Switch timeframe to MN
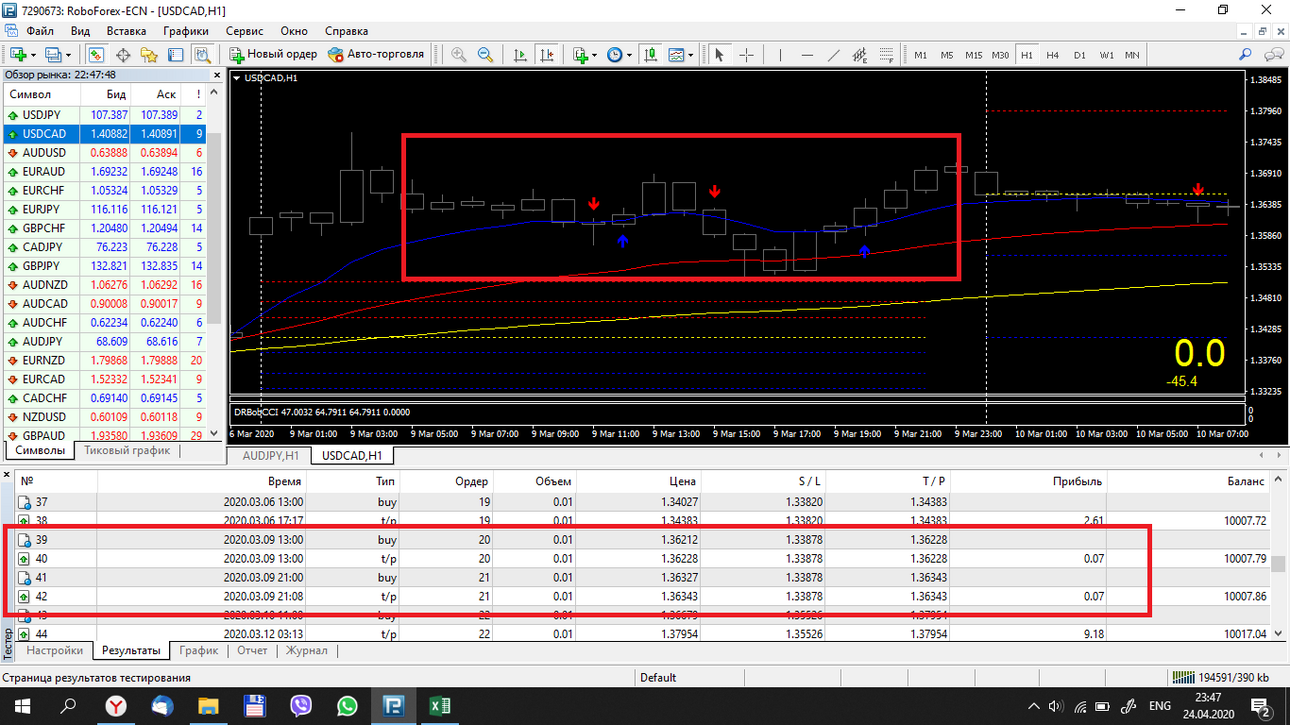Screen dimensions: 1290x725 [x=1131, y=55]
